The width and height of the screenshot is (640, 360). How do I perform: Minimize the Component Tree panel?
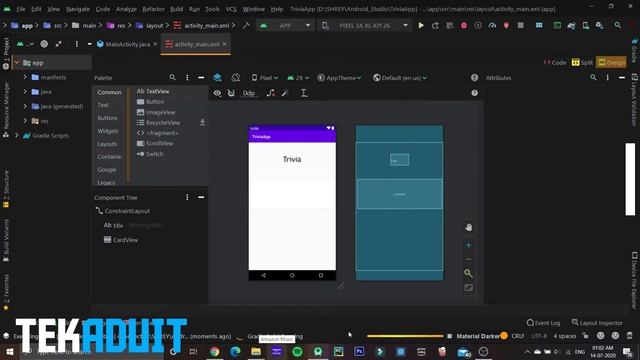201,197
